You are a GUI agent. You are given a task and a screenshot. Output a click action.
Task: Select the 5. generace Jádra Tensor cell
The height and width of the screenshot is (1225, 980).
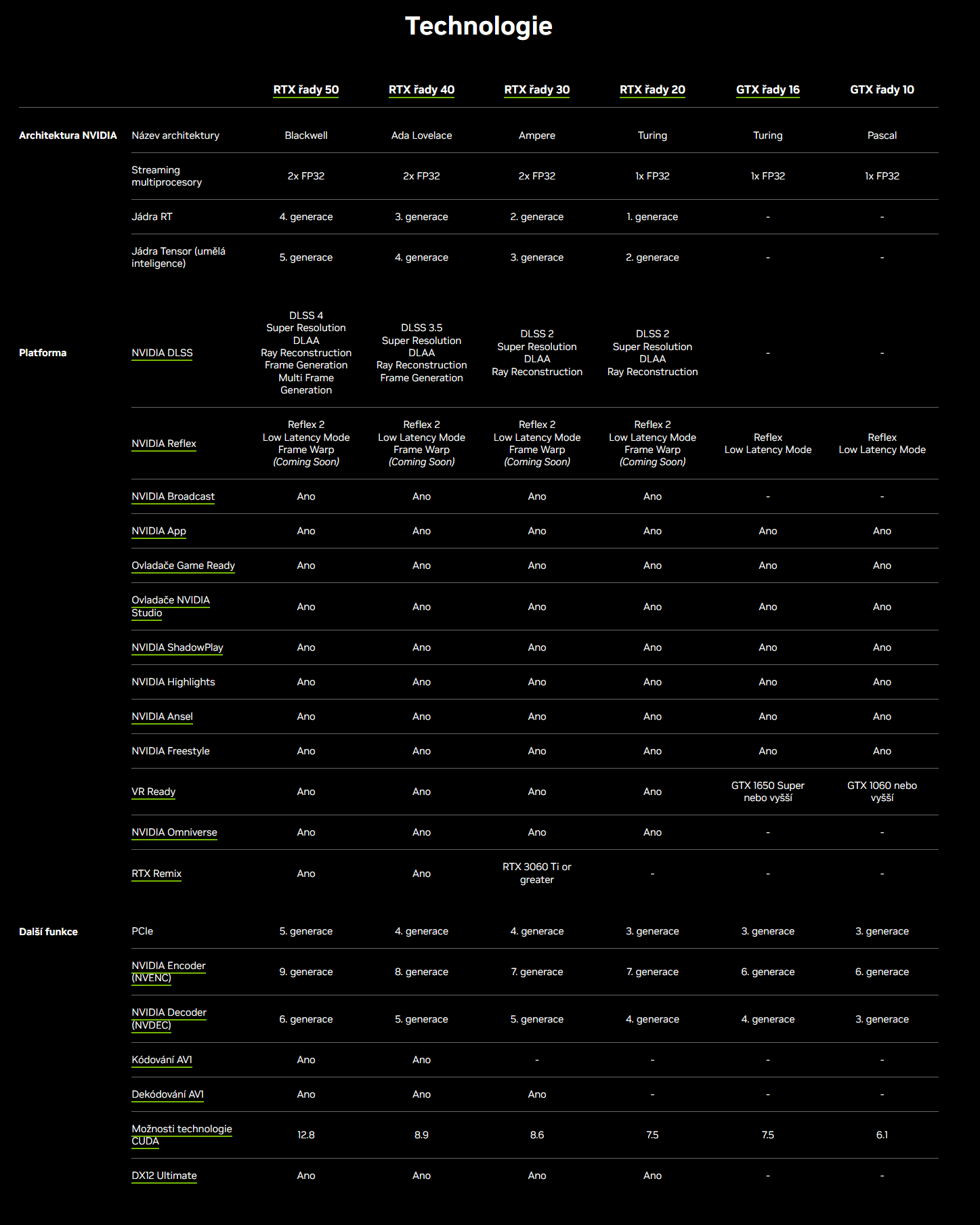click(x=306, y=257)
